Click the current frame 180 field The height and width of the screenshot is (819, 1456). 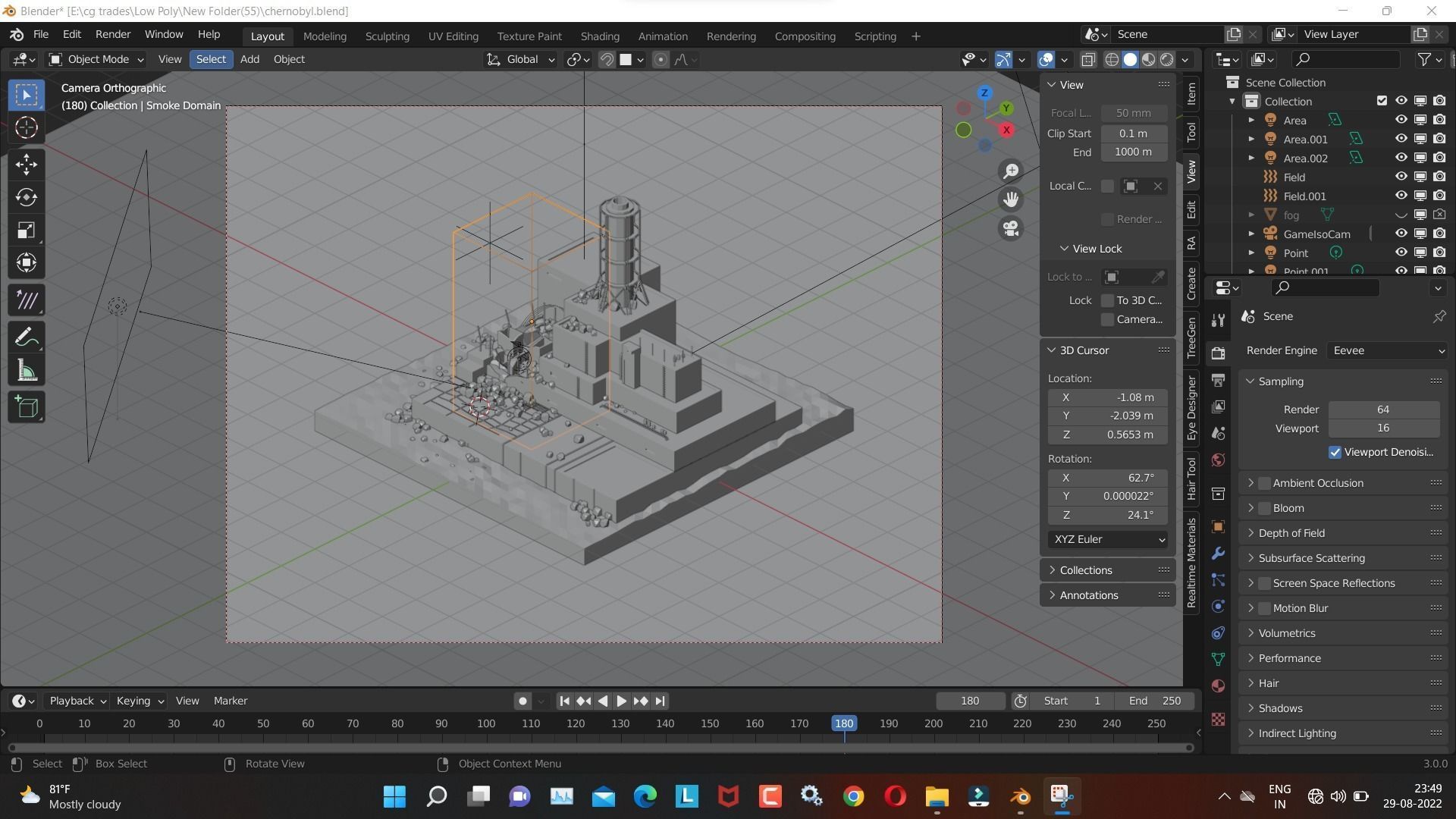[970, 701]
